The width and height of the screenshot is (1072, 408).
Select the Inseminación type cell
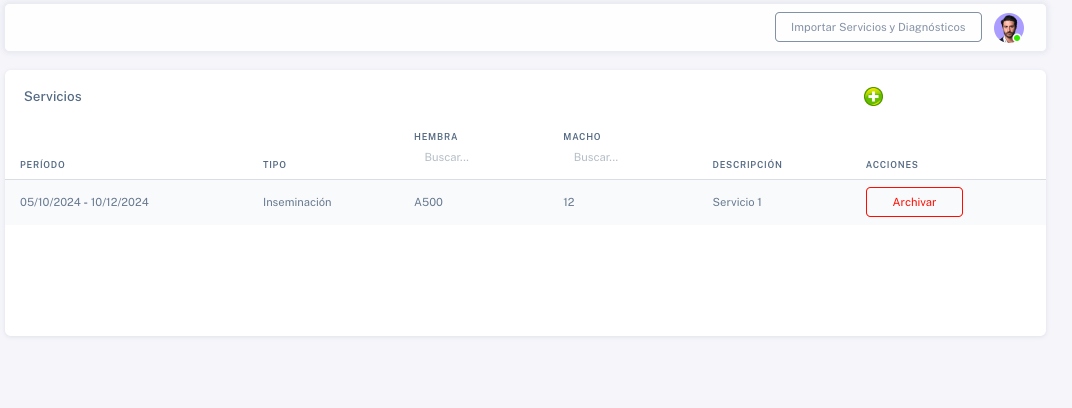pyautogui.click(x=297, y=202)
